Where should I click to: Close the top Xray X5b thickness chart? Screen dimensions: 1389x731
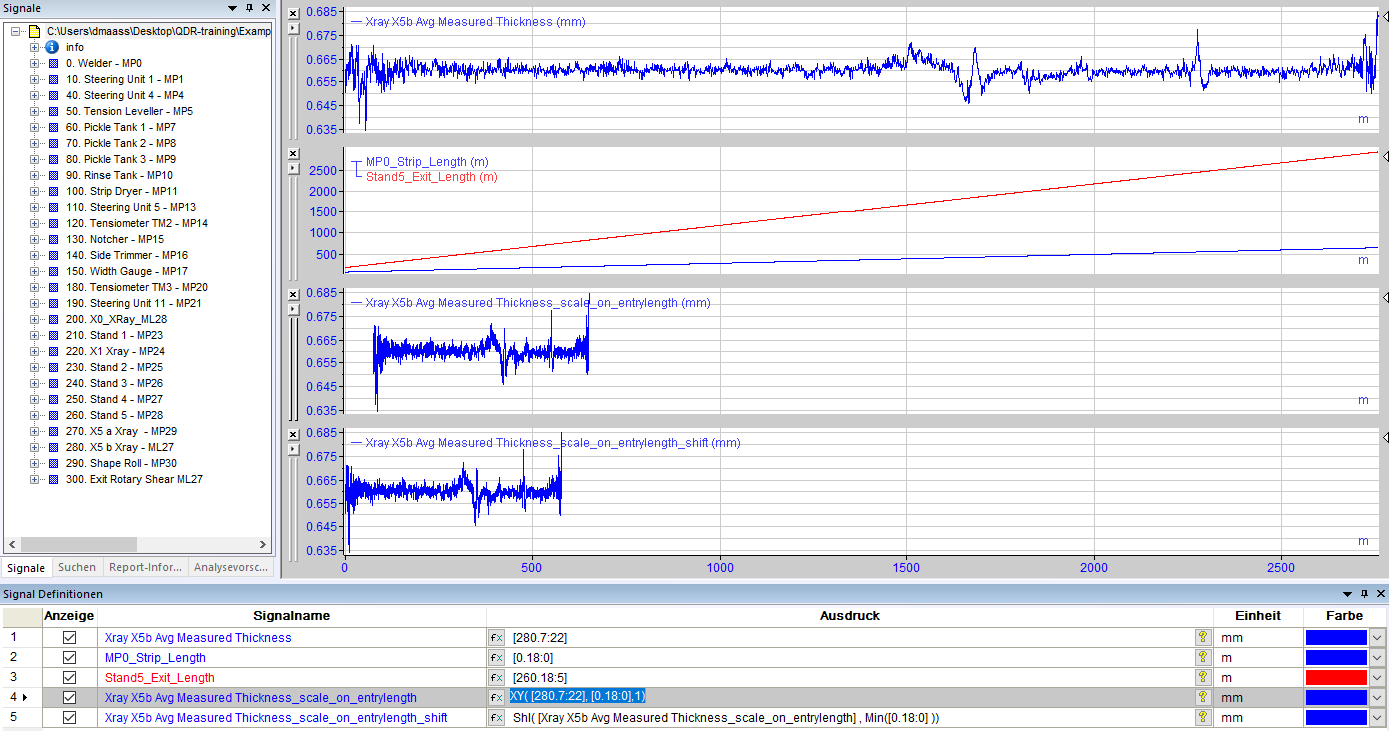(x=293, y=13)
